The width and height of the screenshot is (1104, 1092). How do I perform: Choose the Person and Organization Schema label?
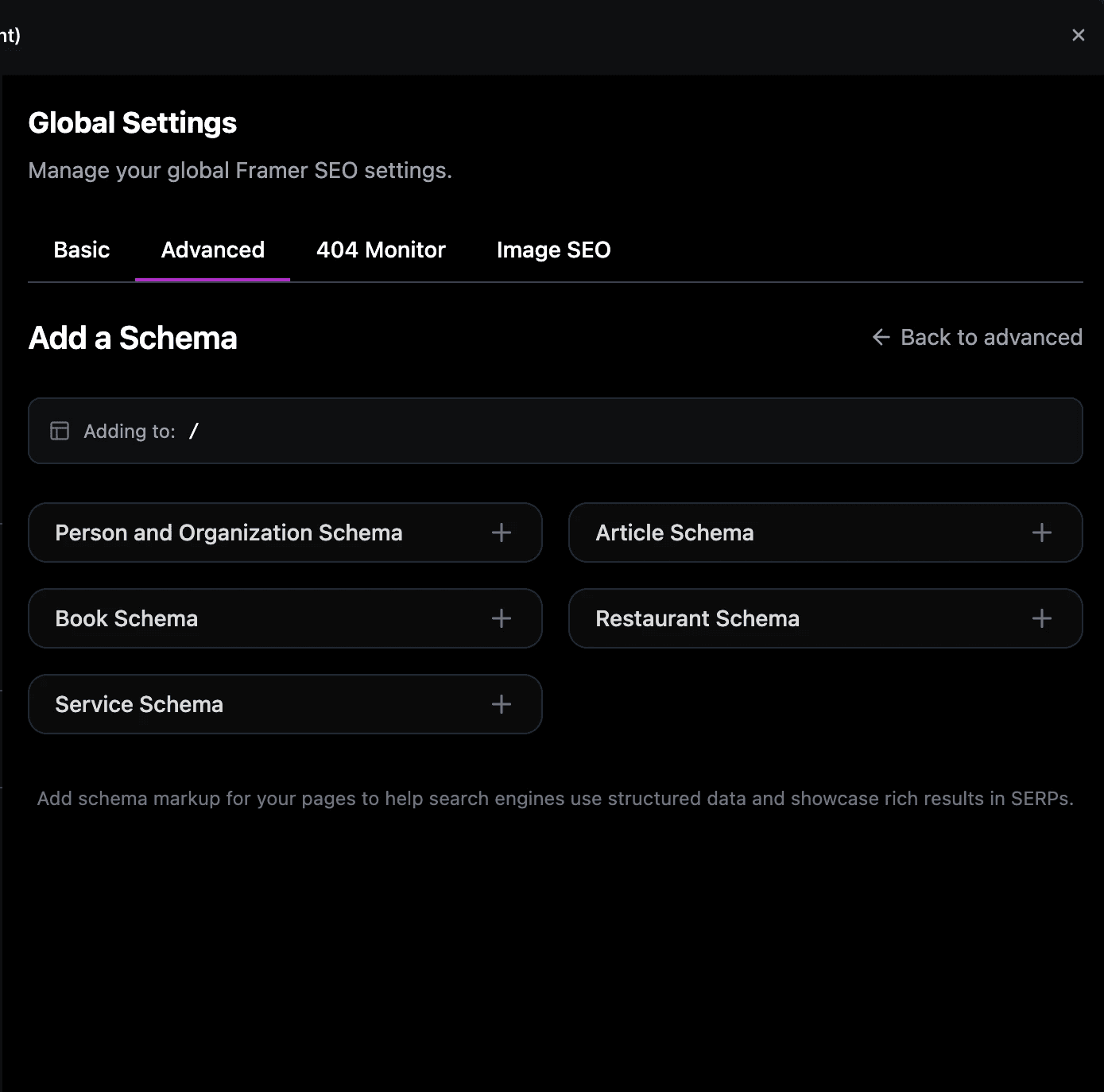(x=229, y=532)
